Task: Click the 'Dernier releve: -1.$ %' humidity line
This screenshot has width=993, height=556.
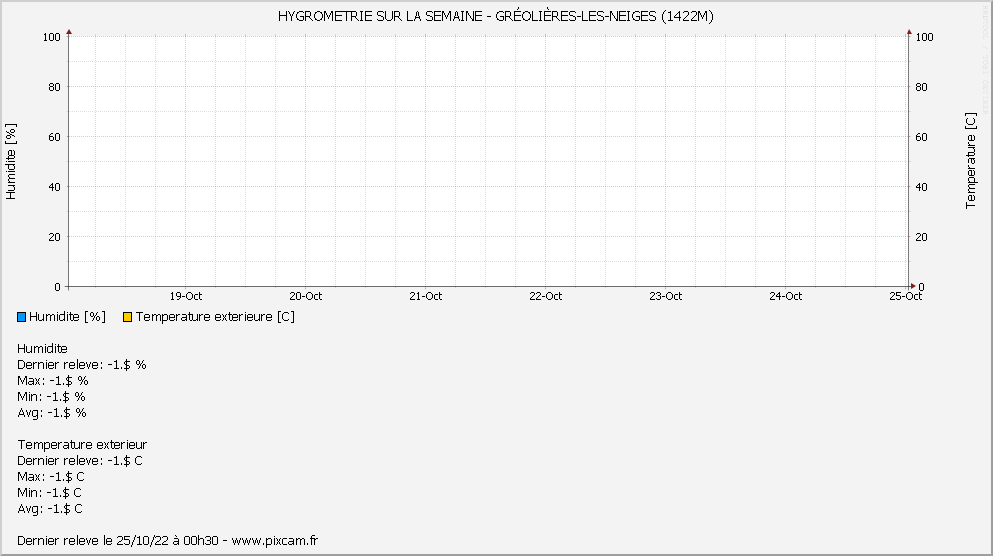Action: click(x=82, y=365)
